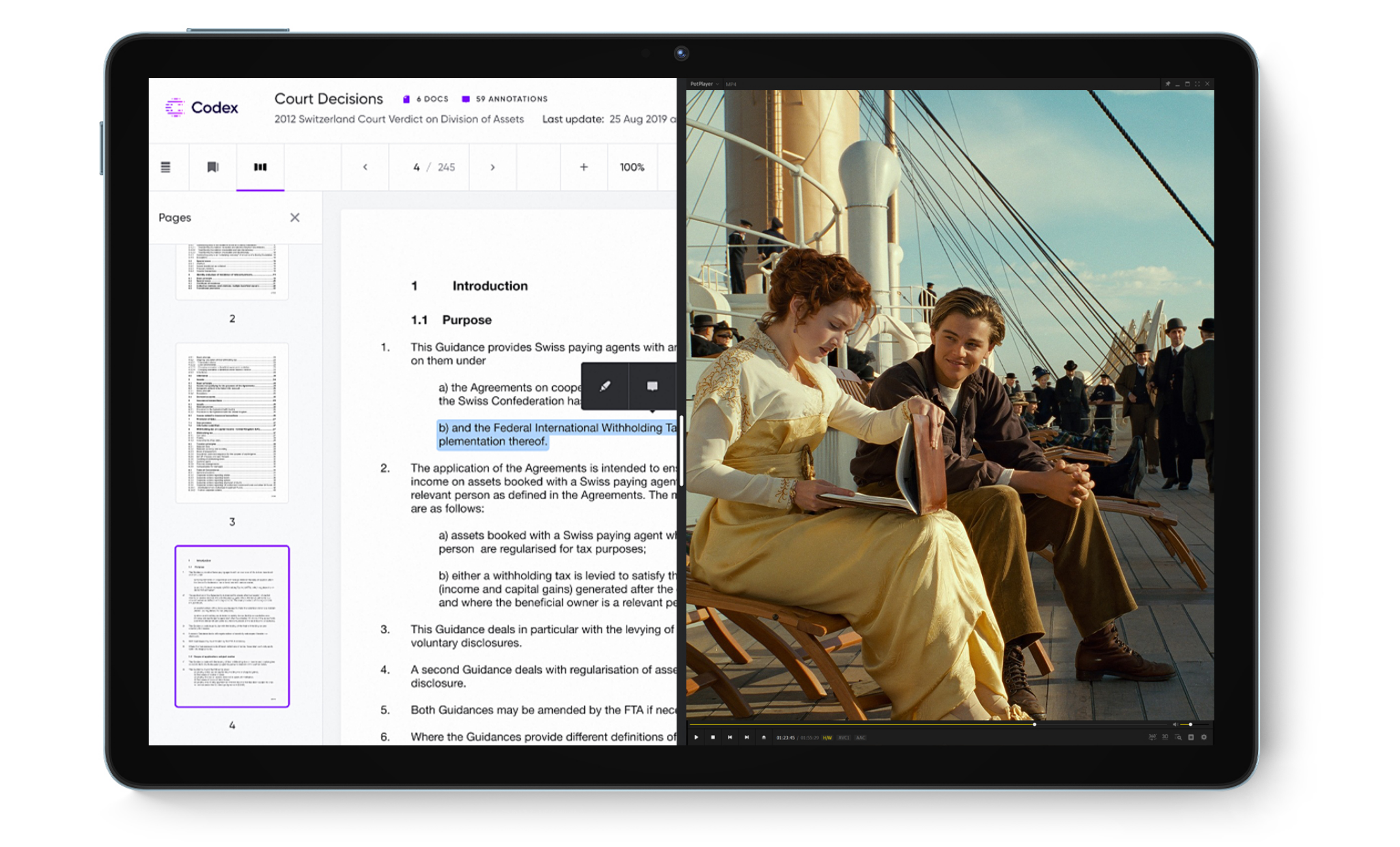
Task: Toggle 360° video mode in PotPlayer
Action: pos(1152,737)
